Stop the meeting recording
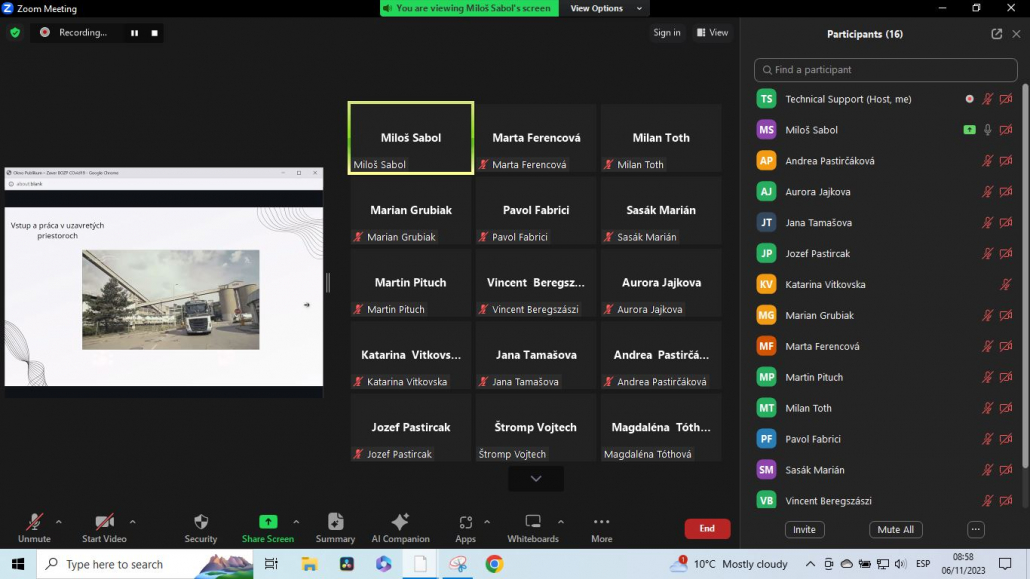This screenshot has height=579, width=1030. point(155,33)
